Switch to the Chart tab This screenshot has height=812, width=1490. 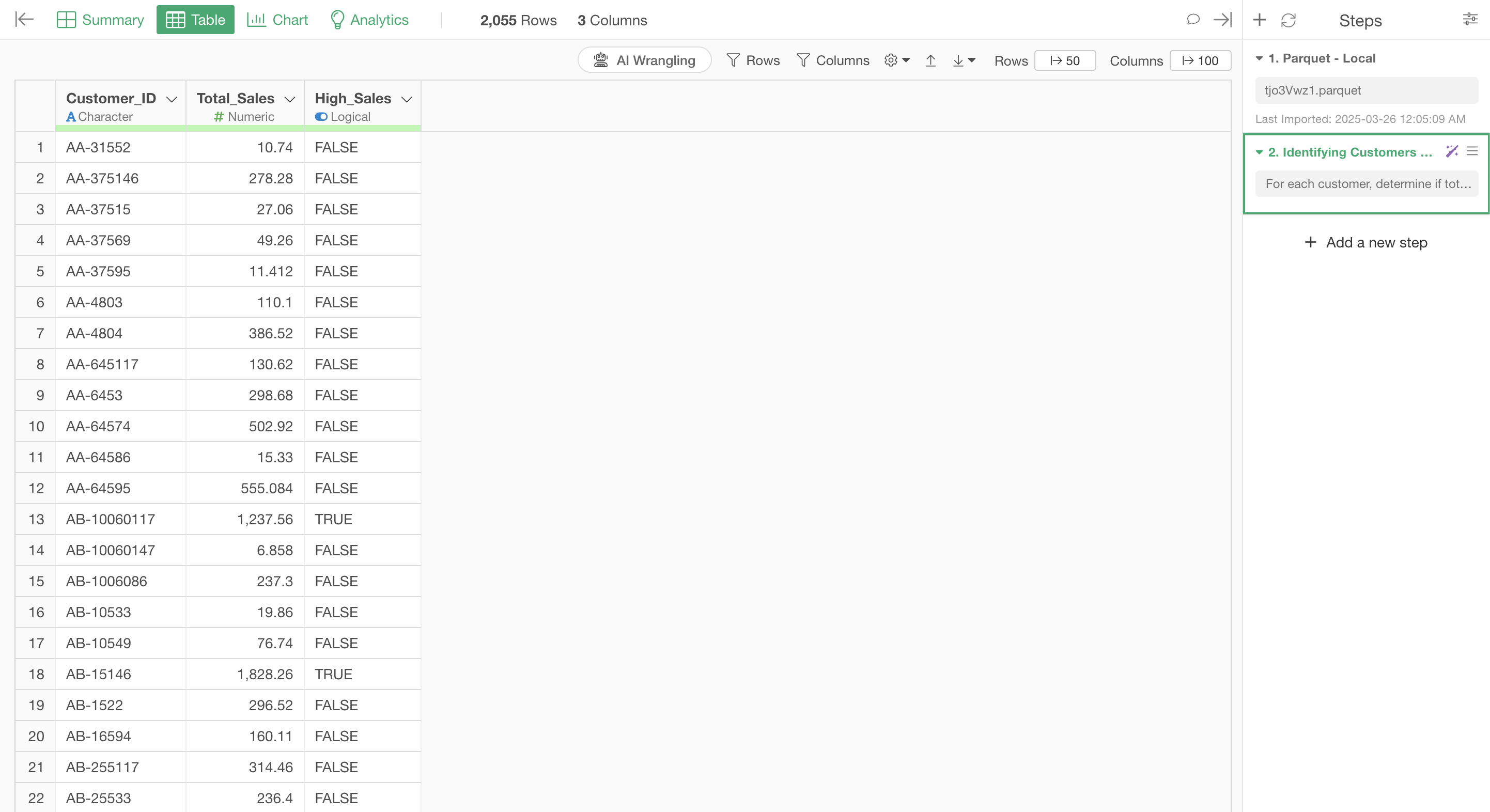tap(277, 20)
